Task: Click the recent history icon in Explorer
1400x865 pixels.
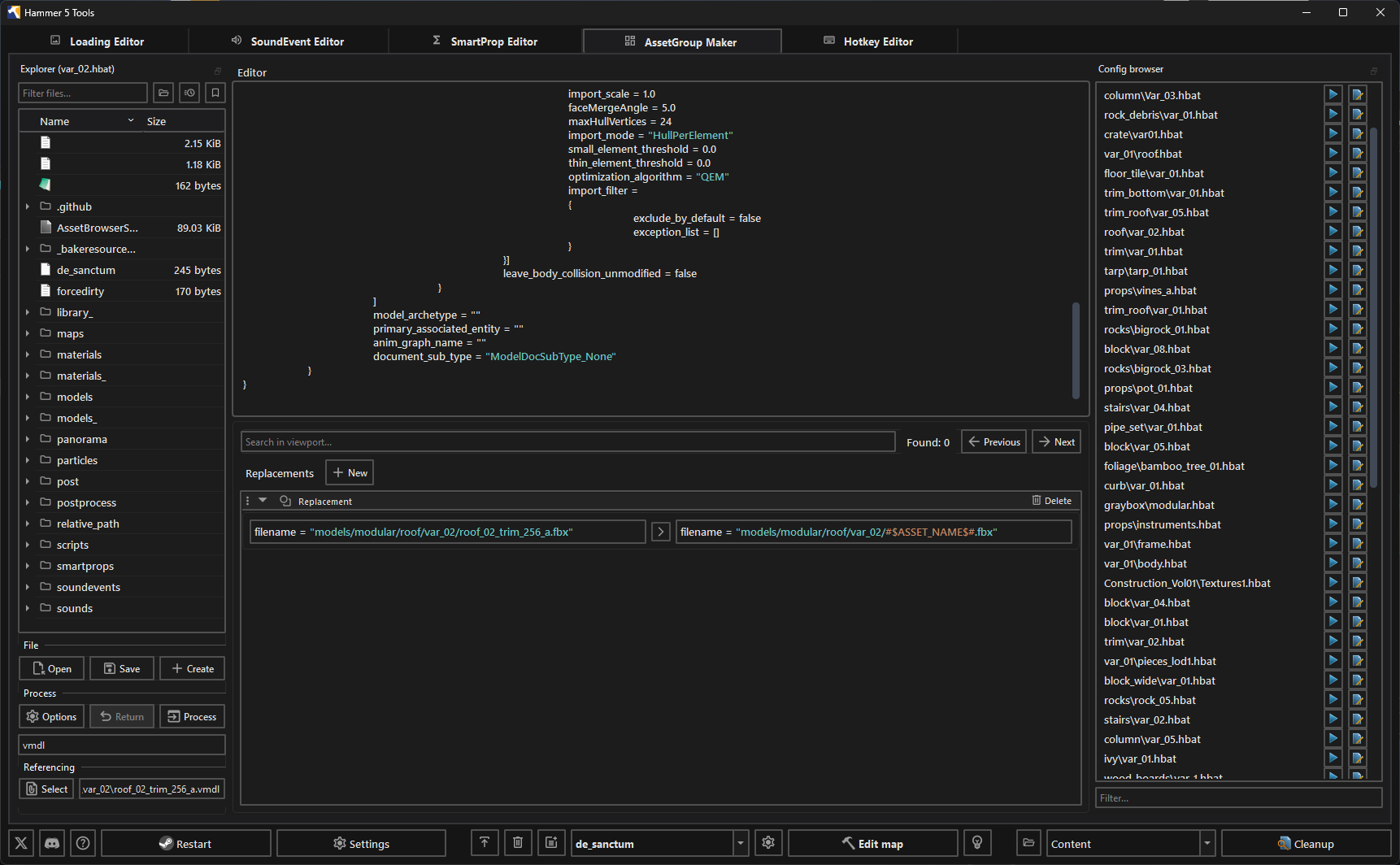Action: pos(189,93)
